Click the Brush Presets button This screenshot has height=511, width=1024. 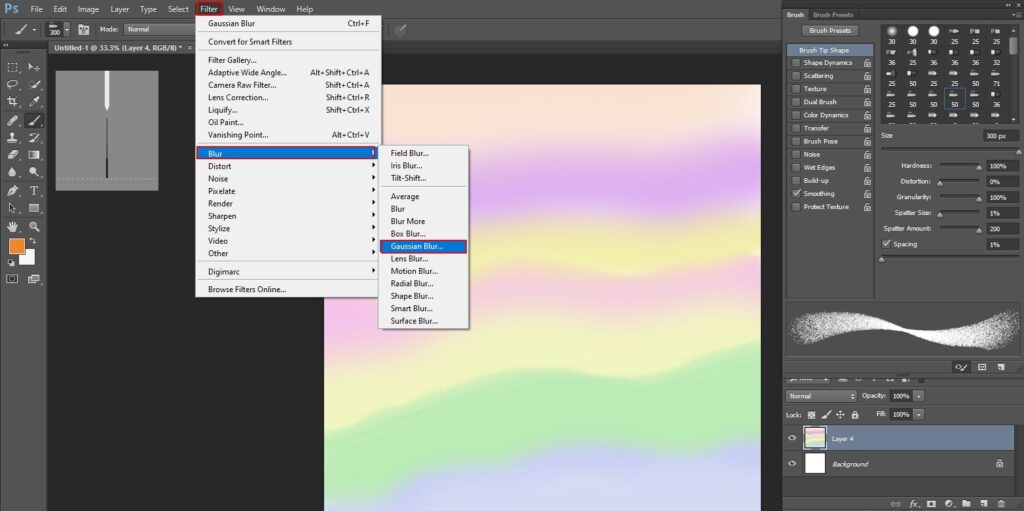click(x=830, y=31)
